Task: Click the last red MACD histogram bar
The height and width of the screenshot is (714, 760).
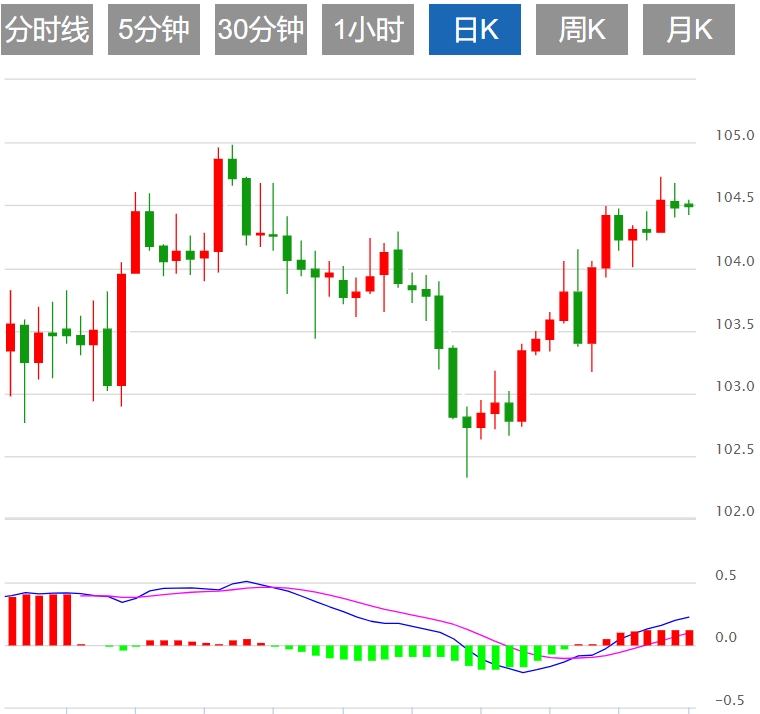Action: [x=689, y=637]
